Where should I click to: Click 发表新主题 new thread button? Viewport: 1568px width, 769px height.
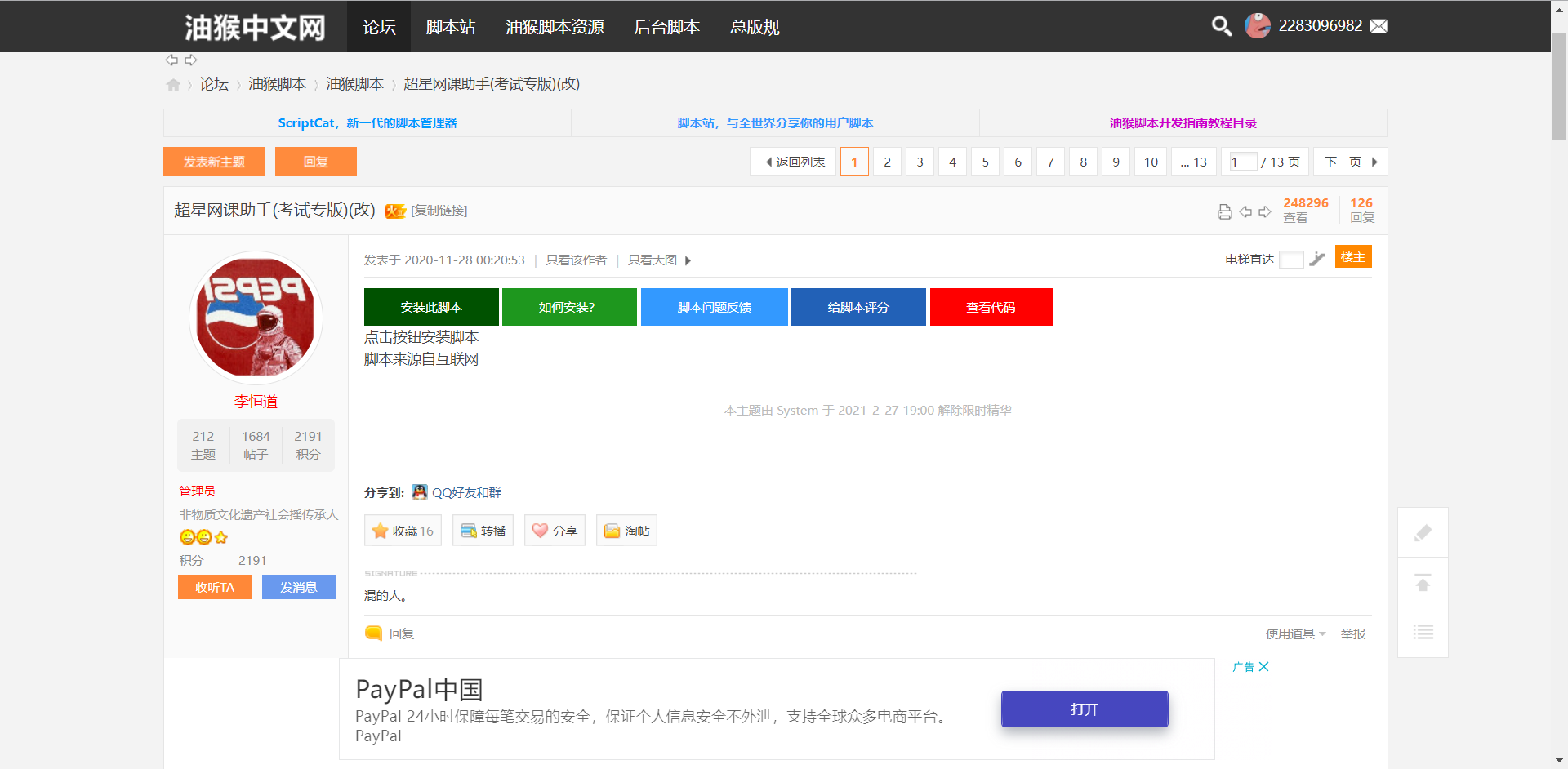pos(214,162)
